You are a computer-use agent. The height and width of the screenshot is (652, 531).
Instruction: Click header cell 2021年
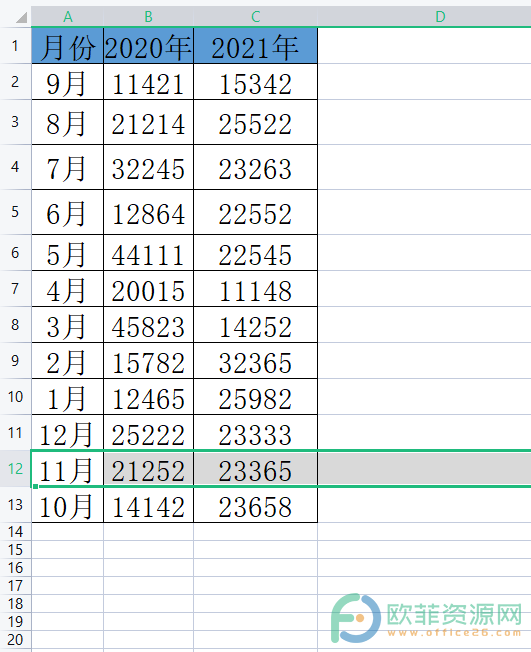pyautogui.click(x=255, y=46)
